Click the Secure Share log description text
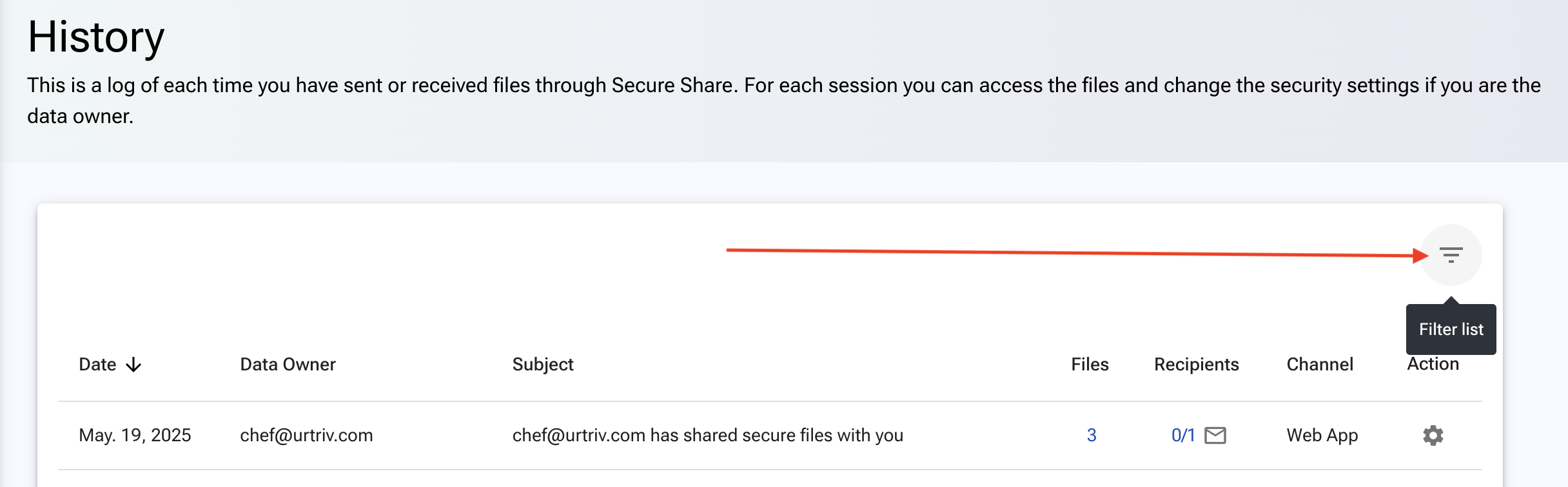1568x487 pixels. pyautogui.click(x=784, y=100)
